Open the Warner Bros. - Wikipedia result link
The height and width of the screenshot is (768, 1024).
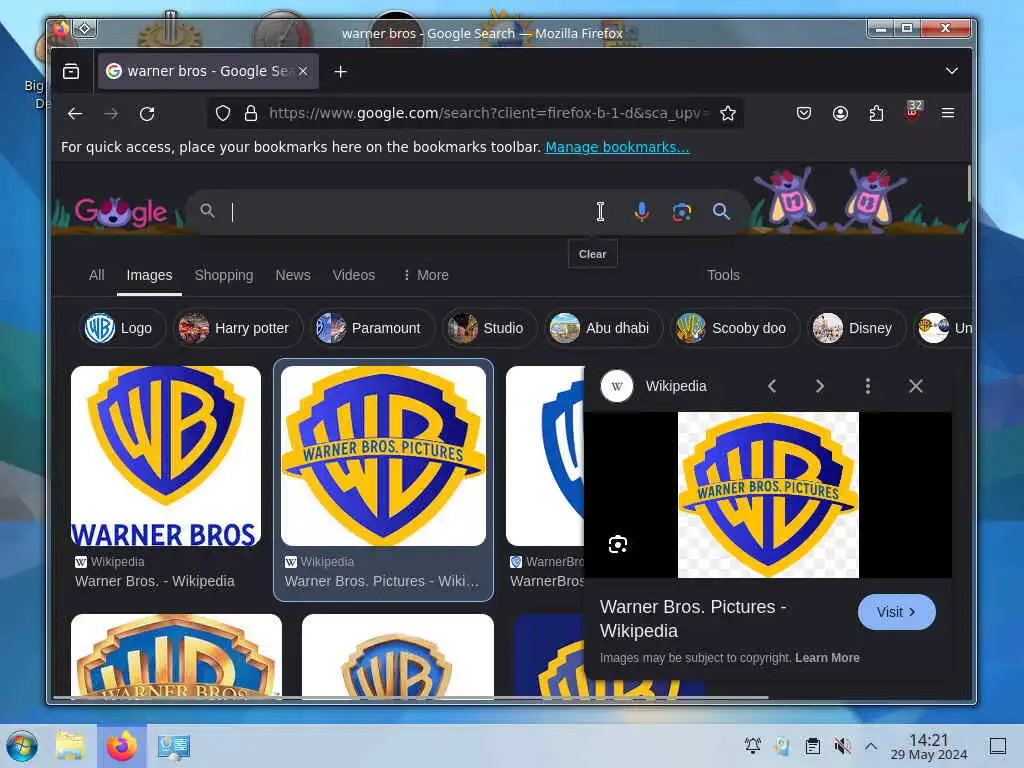point(155,581)
